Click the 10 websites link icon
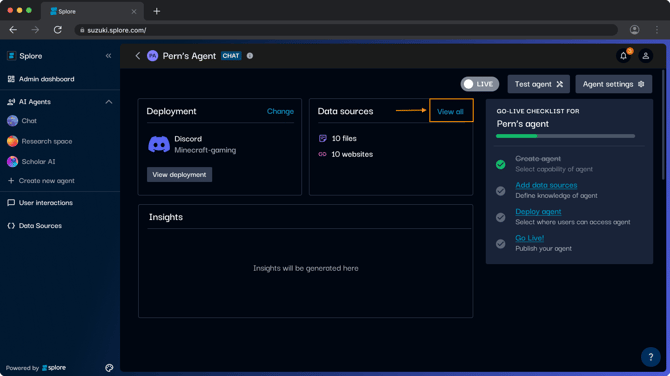 tap(323, 154)
